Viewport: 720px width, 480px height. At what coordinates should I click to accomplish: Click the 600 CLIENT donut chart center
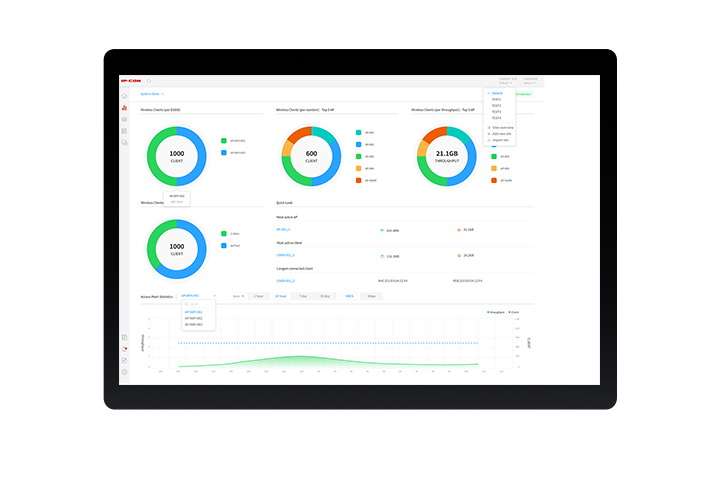pos(311,156)
